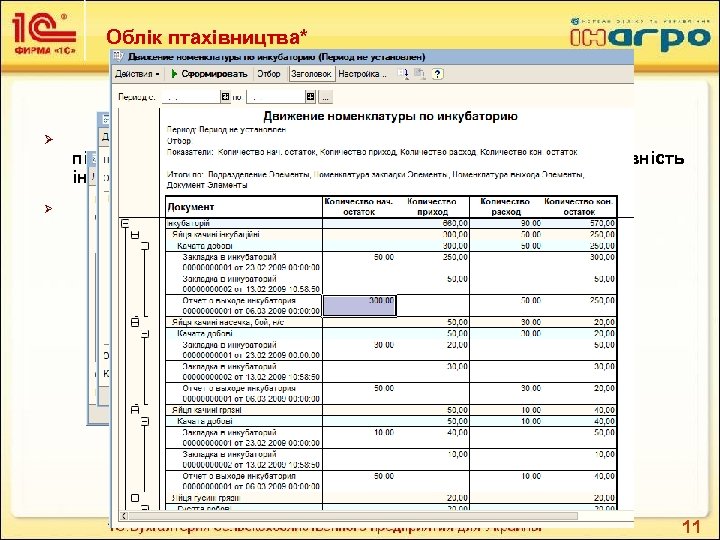Open the Действия dropdown menu
720x540 pixels.
click(137, 74)
